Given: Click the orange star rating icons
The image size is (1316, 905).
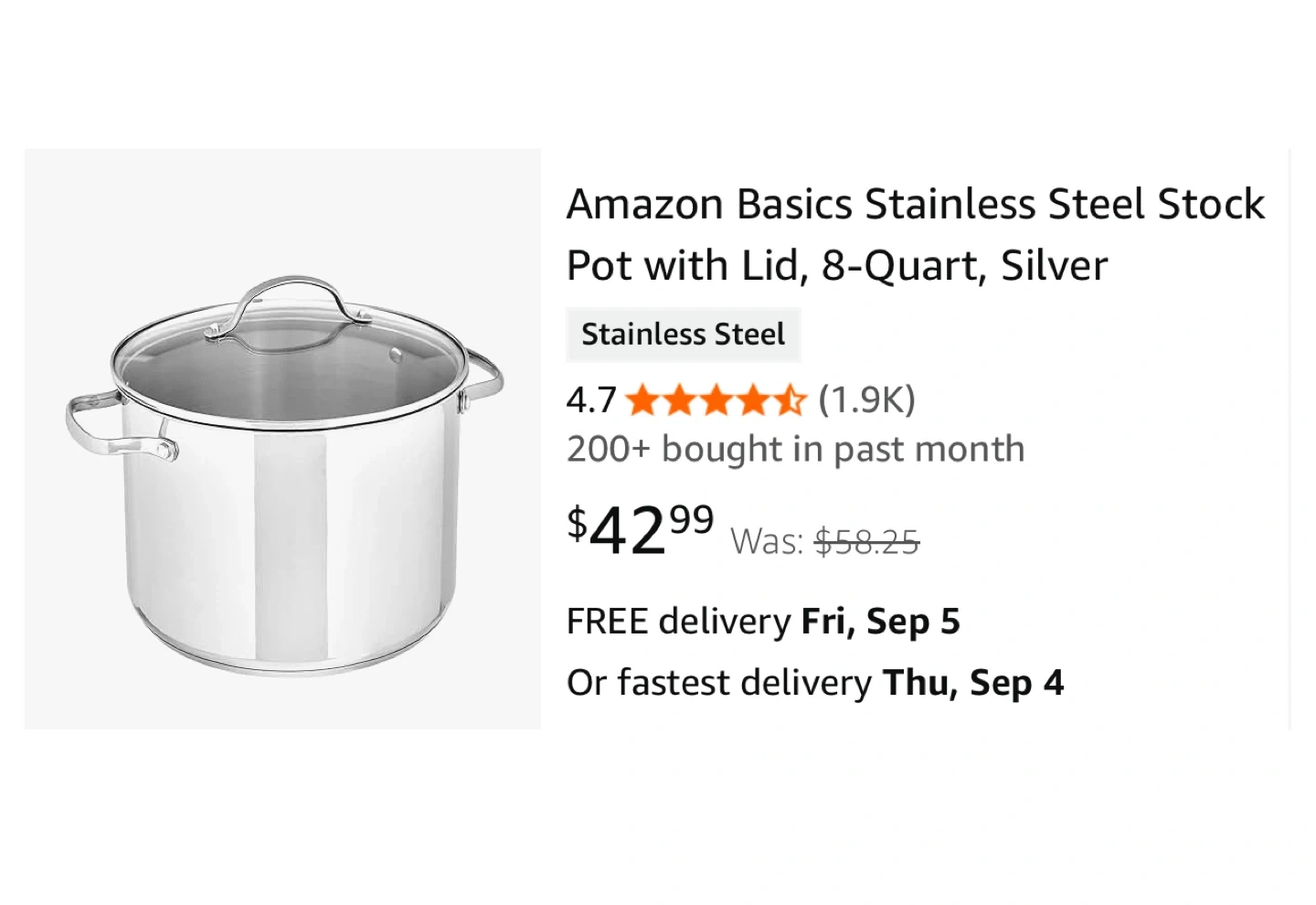Looking at the screenshot, I should click(716, 400).
